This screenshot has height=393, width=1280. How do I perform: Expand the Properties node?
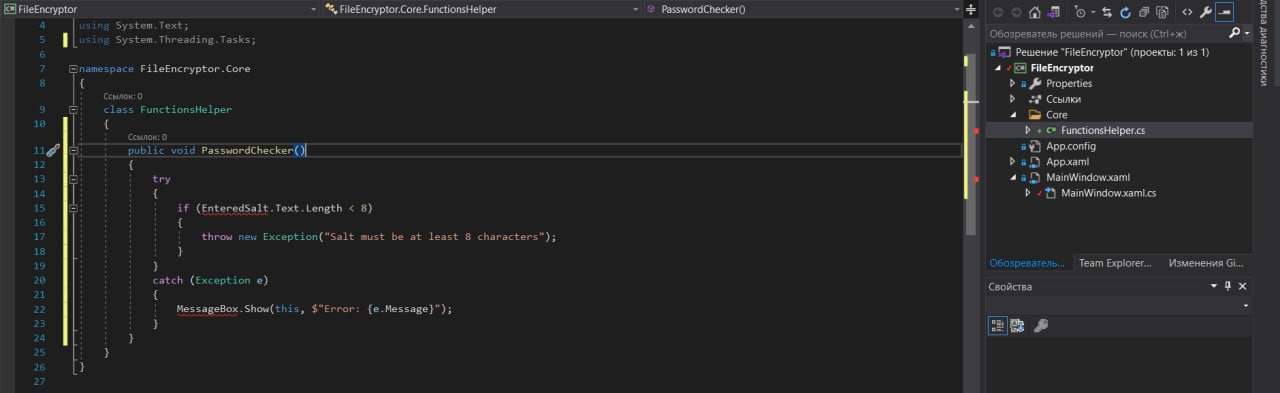pos(1012,84)
